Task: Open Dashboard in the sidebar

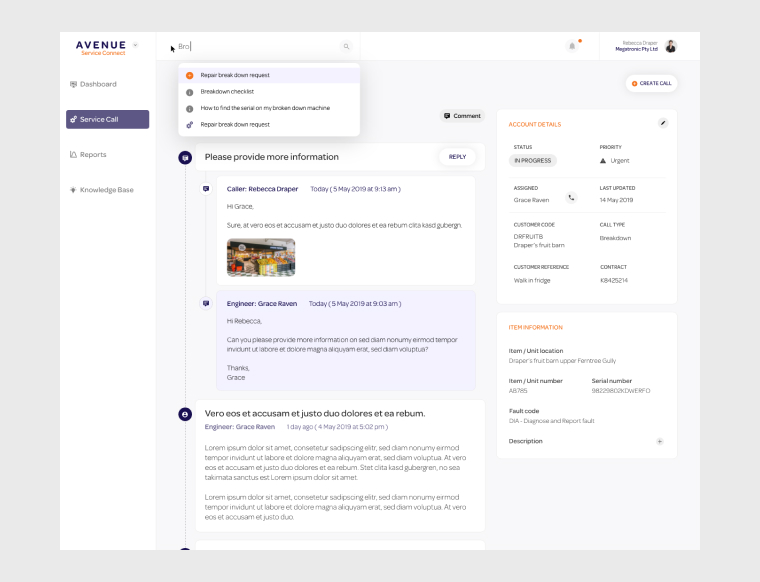Action: coord(98,84)
